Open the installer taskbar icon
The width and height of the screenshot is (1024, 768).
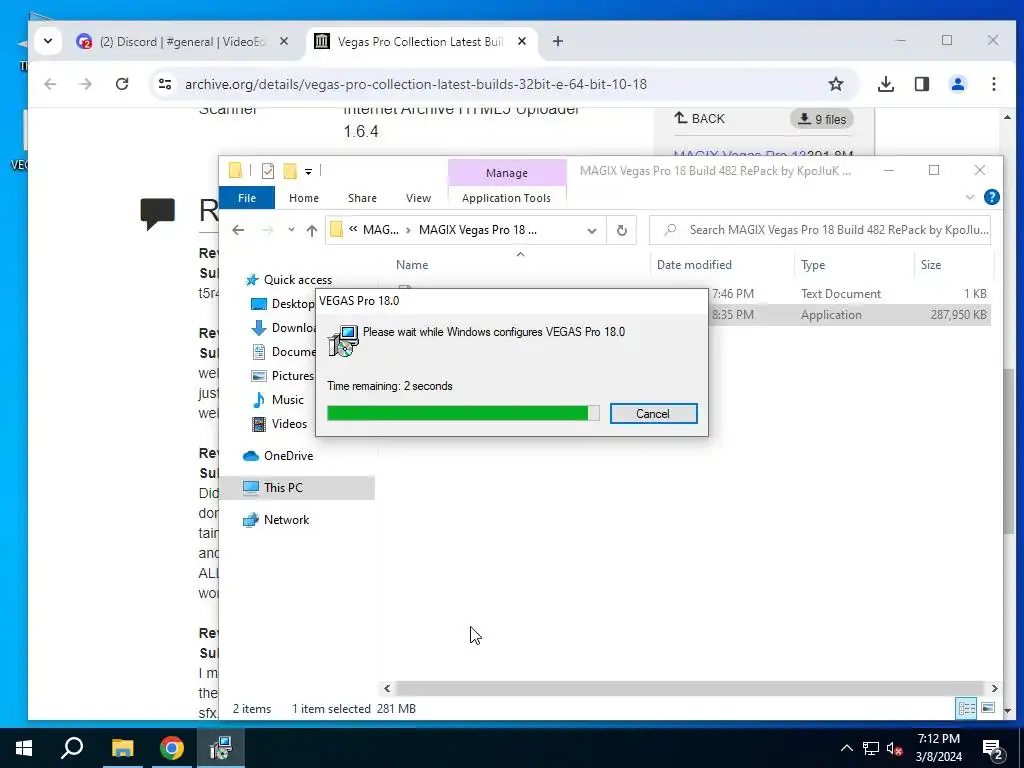click(221, 748)
